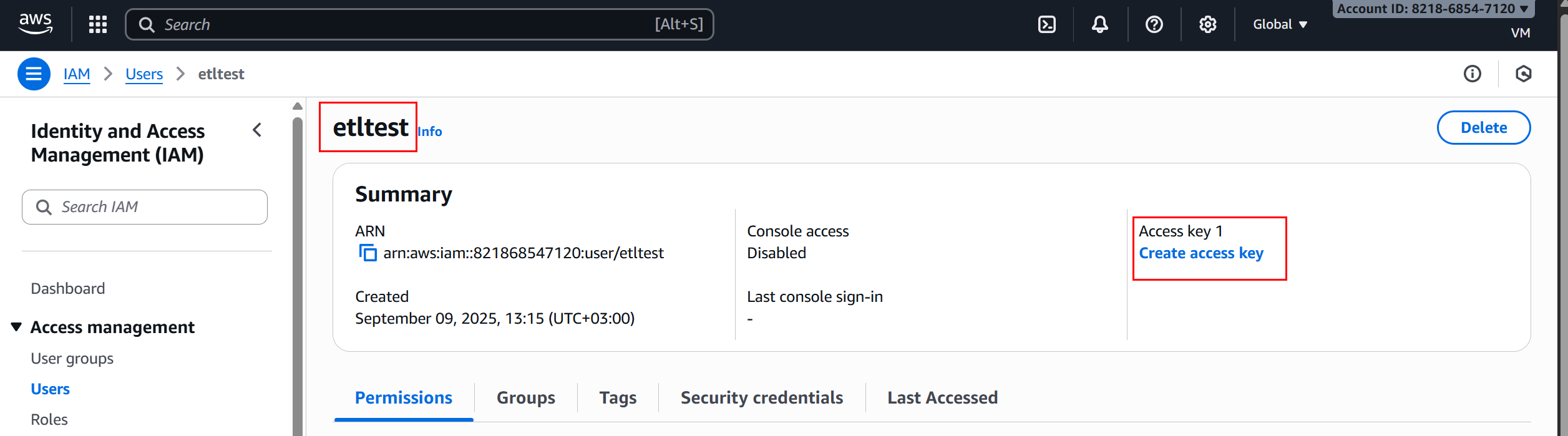This screenshot has width=1568, height=436.
Task: Collapse the IAM sidebar with the chevron
Action: point(257,130)
